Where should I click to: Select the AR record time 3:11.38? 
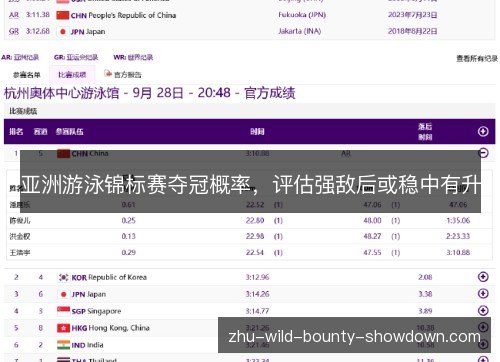coord(38,15)
